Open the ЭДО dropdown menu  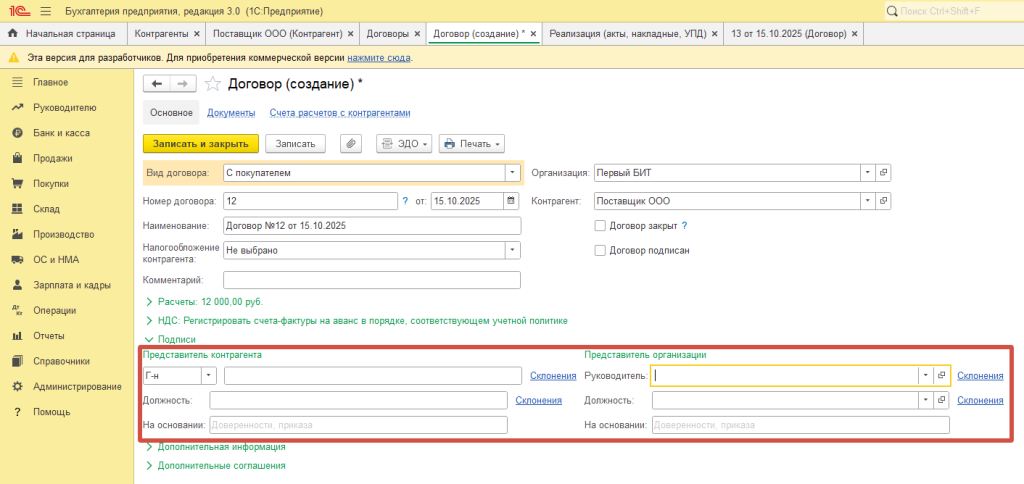(404, 144)
